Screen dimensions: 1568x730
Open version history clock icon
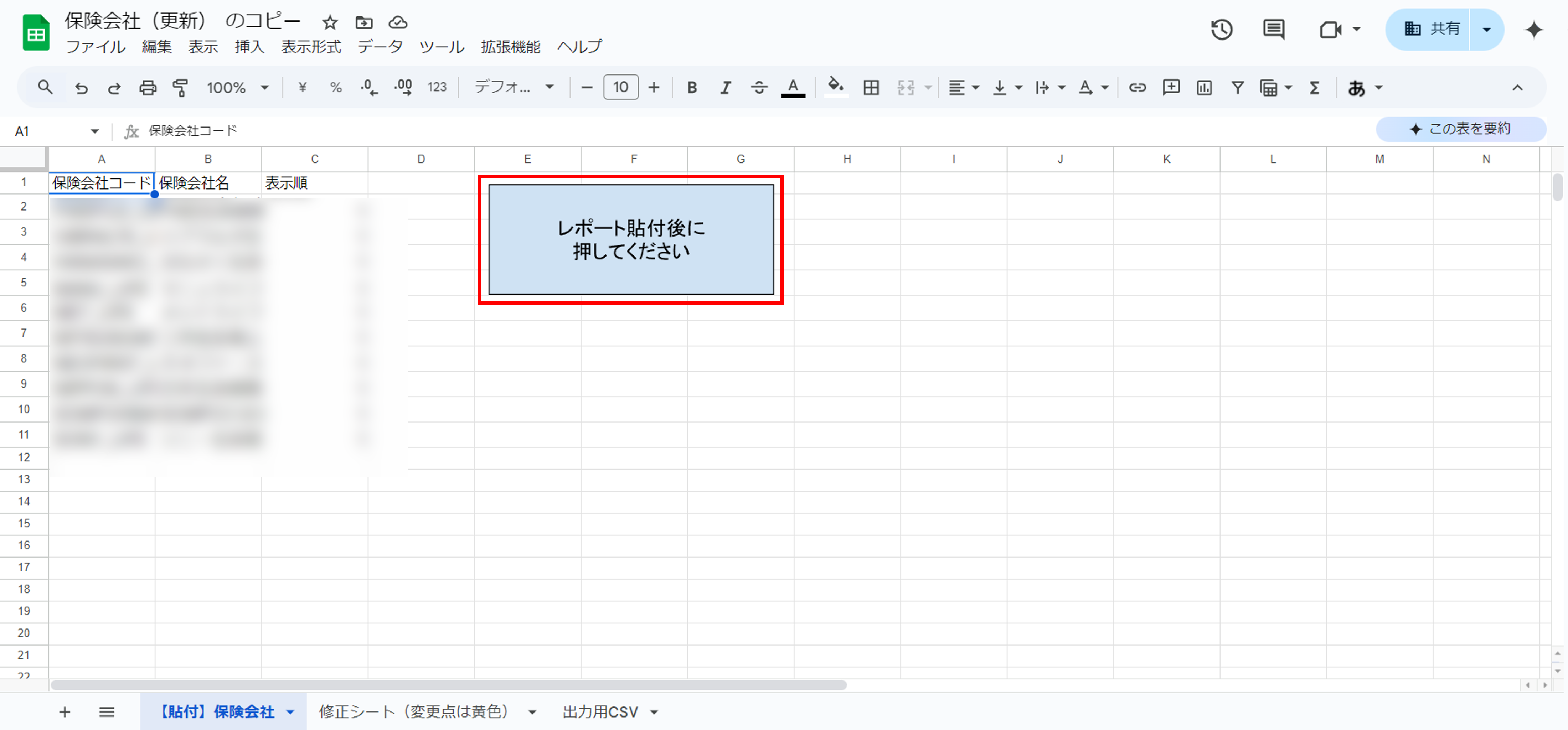(x=1221, y=29)
